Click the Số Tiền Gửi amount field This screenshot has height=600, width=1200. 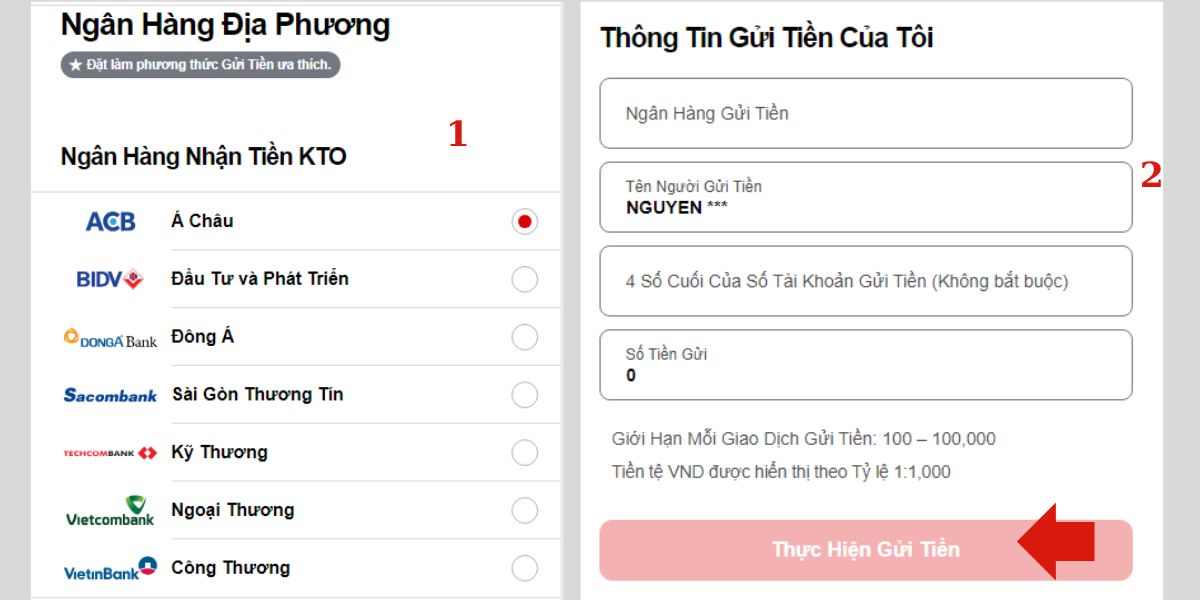point(866,364)
